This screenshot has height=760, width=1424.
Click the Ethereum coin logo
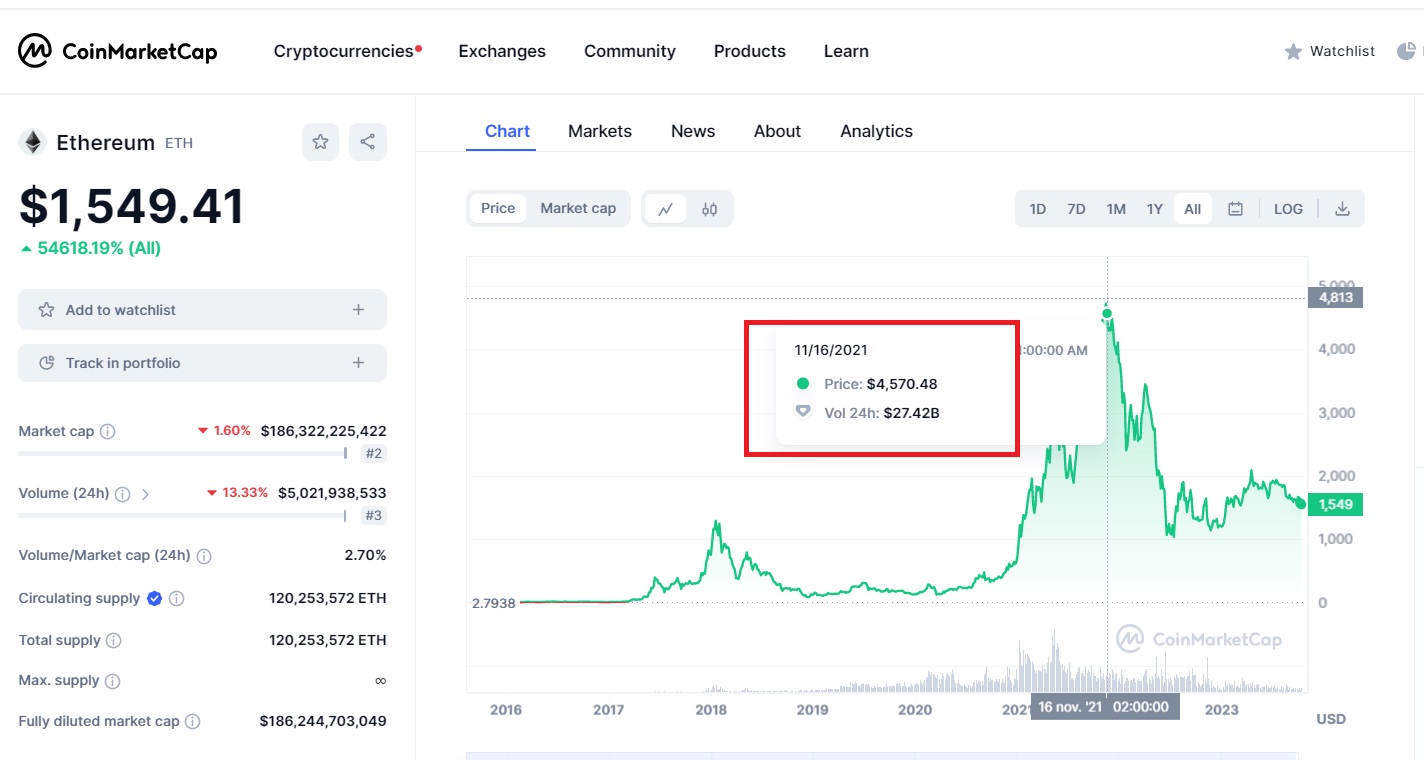click(32, 142)
